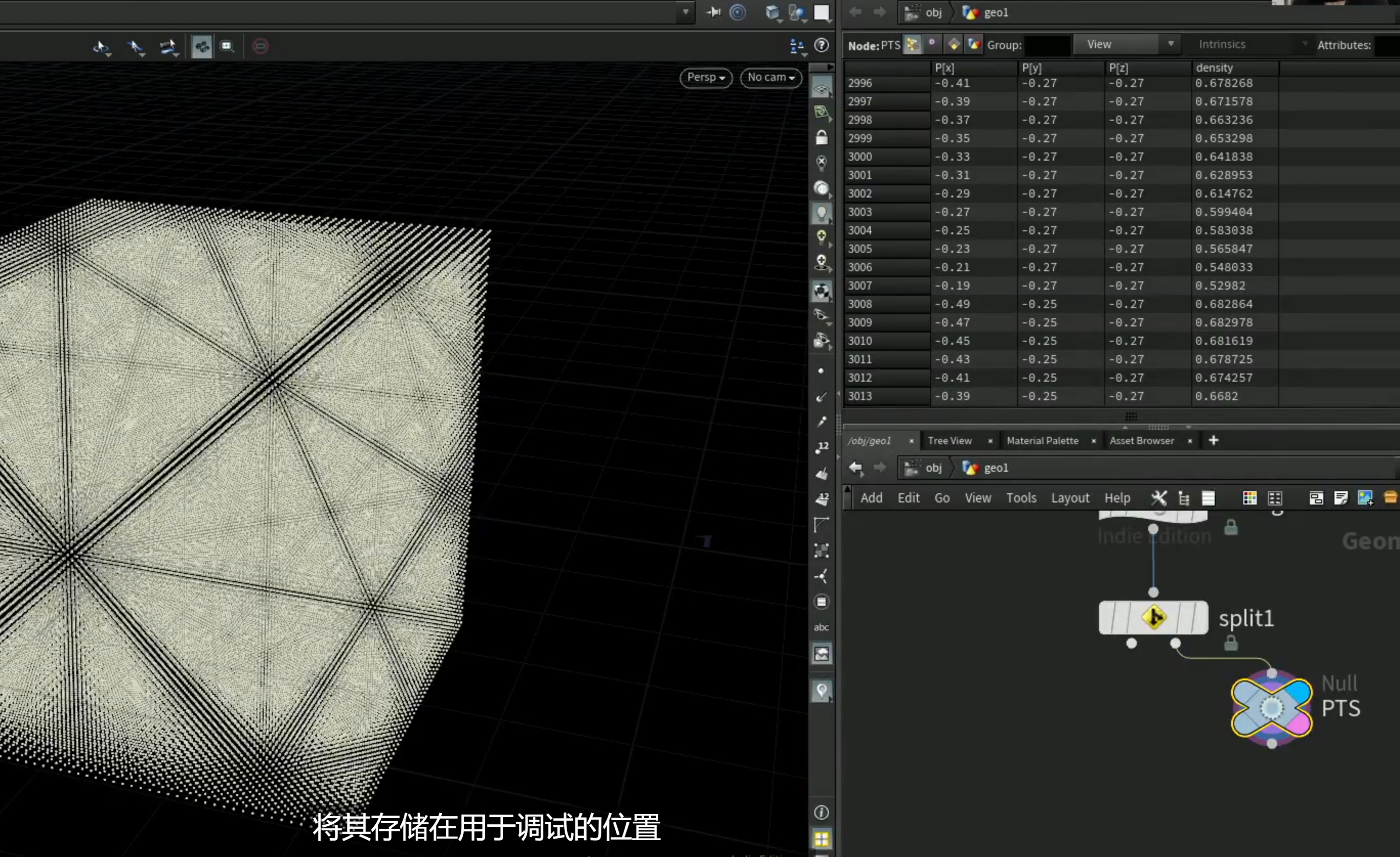Add a new pane tab with plus
Image resolution: width=1400 pixels, height=857 pixels.
tap(1213, 440)
